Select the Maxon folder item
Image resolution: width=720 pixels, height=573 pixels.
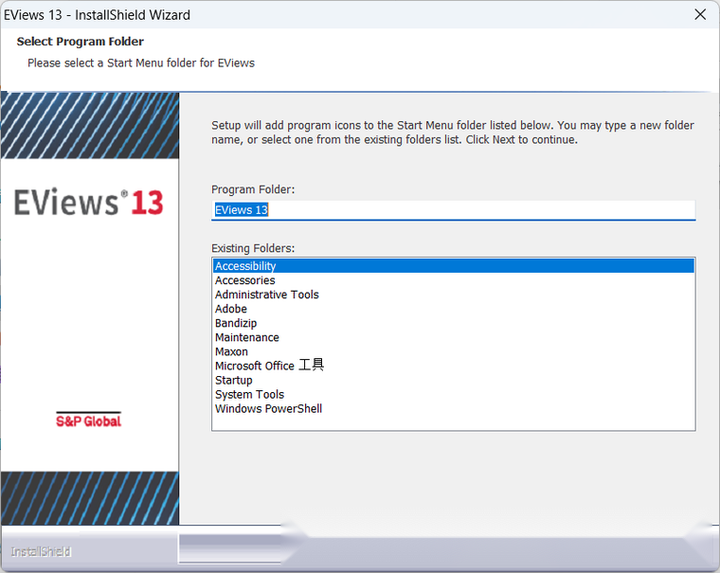pyautogui.click(x=231, y=352)
